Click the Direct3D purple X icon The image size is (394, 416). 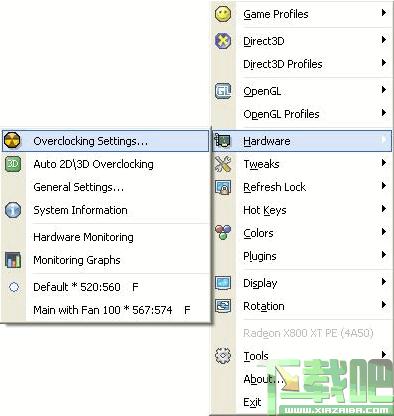(x=223, y=41)
